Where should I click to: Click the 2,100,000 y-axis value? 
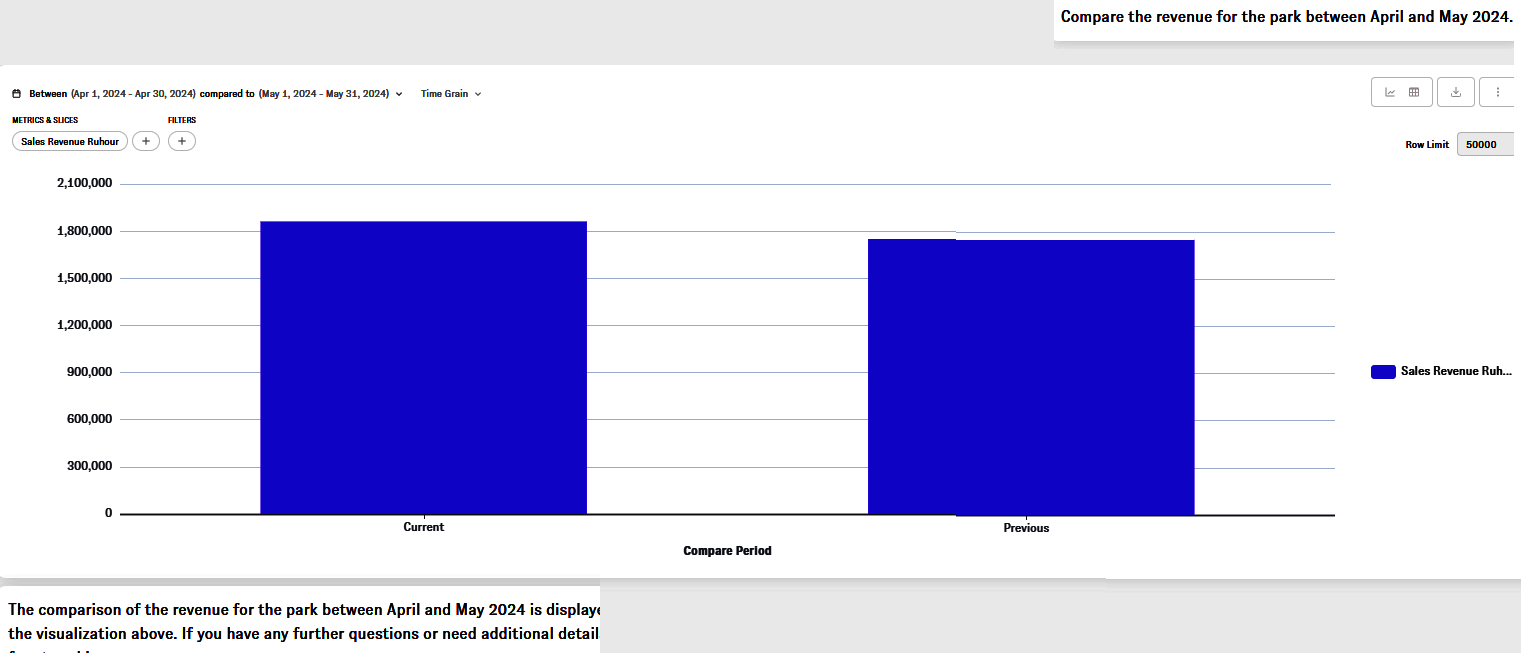coord(85,184)
